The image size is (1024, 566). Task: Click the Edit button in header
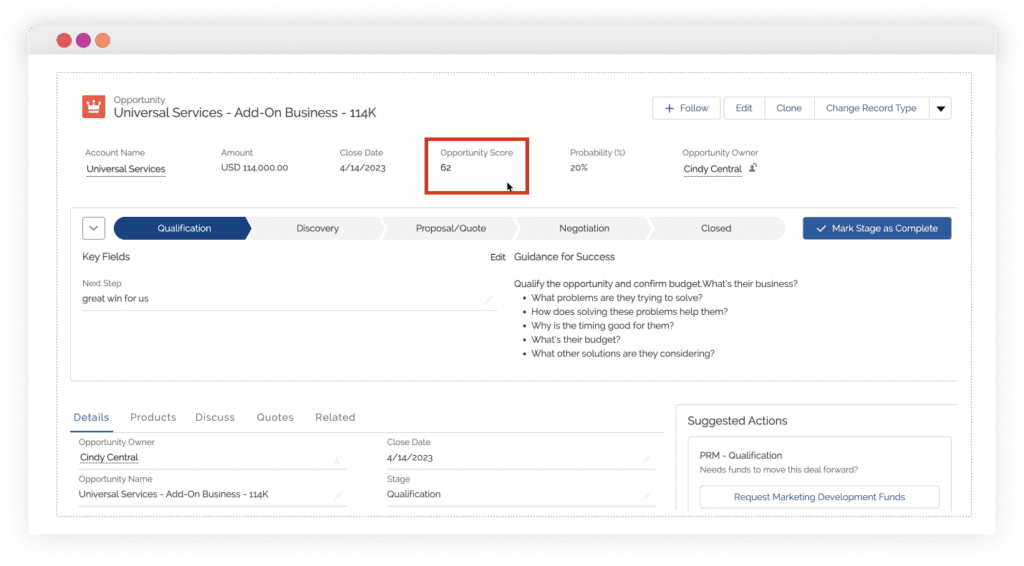click(744, 108)
